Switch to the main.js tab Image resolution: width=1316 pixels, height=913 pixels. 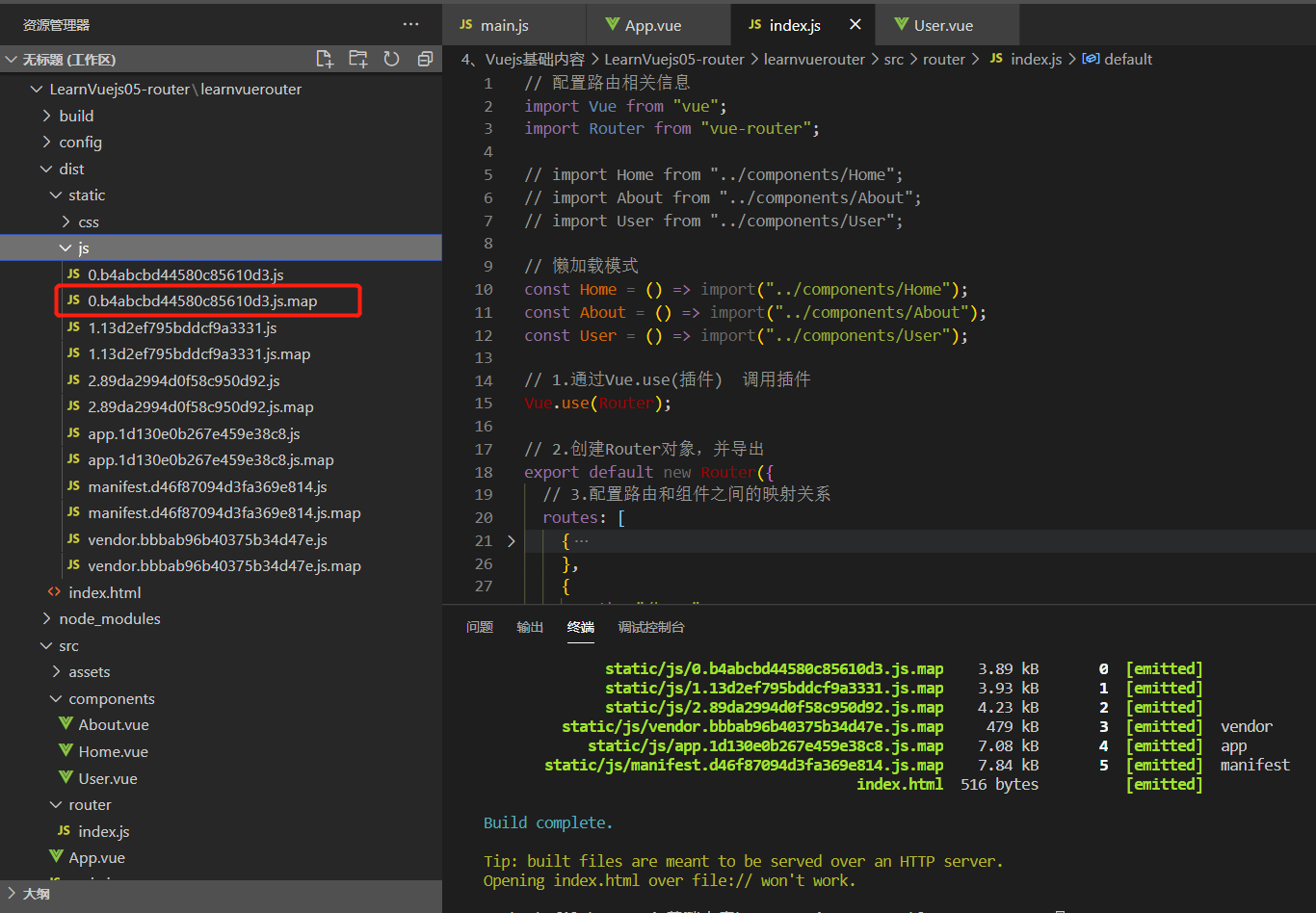click(504, 26)
